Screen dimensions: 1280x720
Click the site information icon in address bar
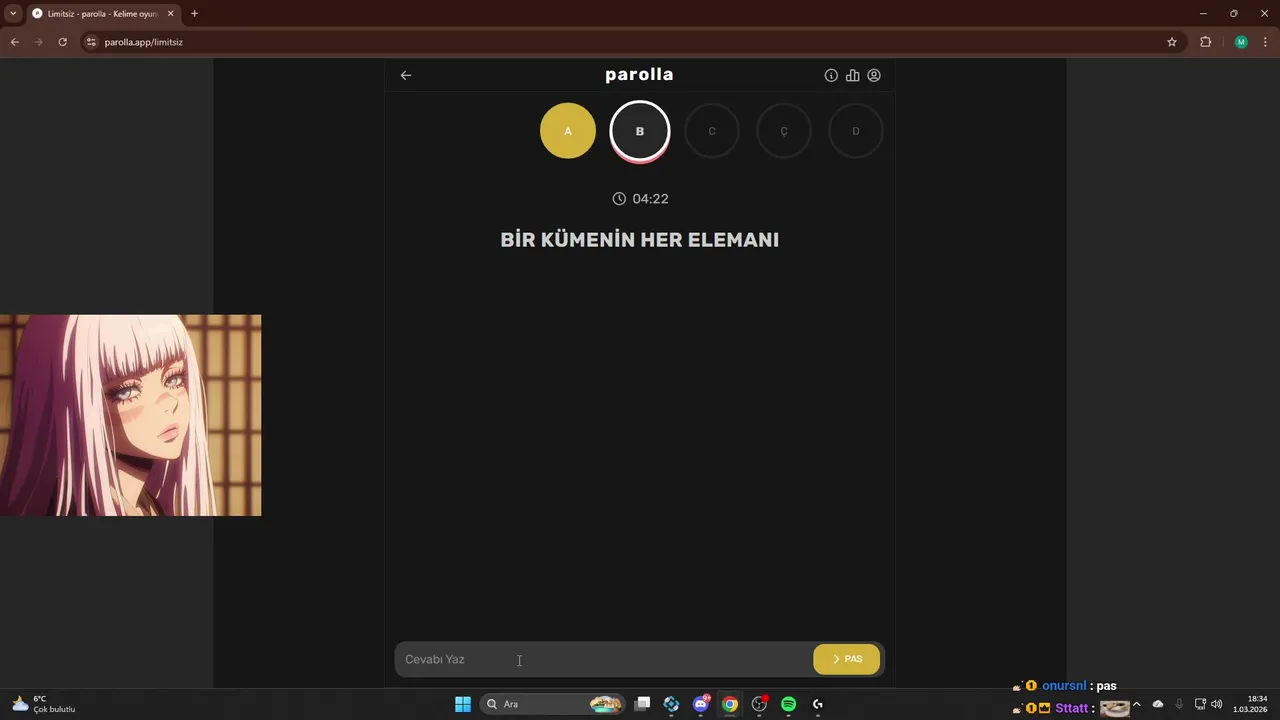tap(91, 42)
